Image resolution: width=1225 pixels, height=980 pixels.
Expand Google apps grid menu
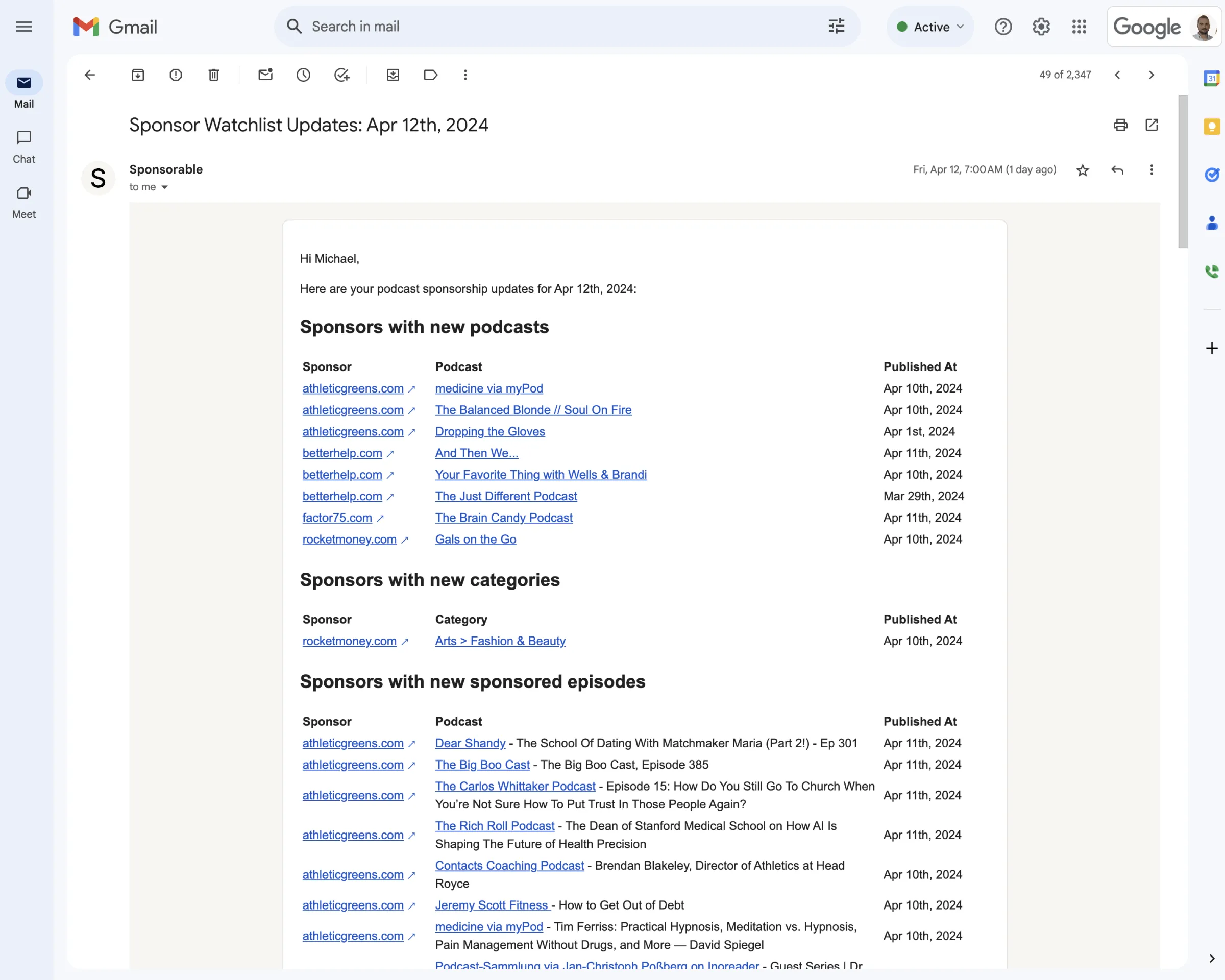coord(1079,26)
